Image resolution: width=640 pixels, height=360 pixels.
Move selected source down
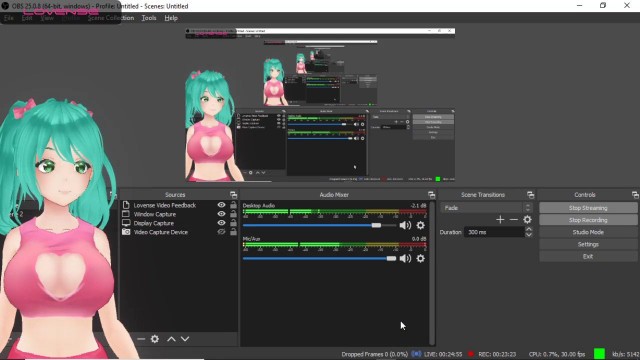185,339
